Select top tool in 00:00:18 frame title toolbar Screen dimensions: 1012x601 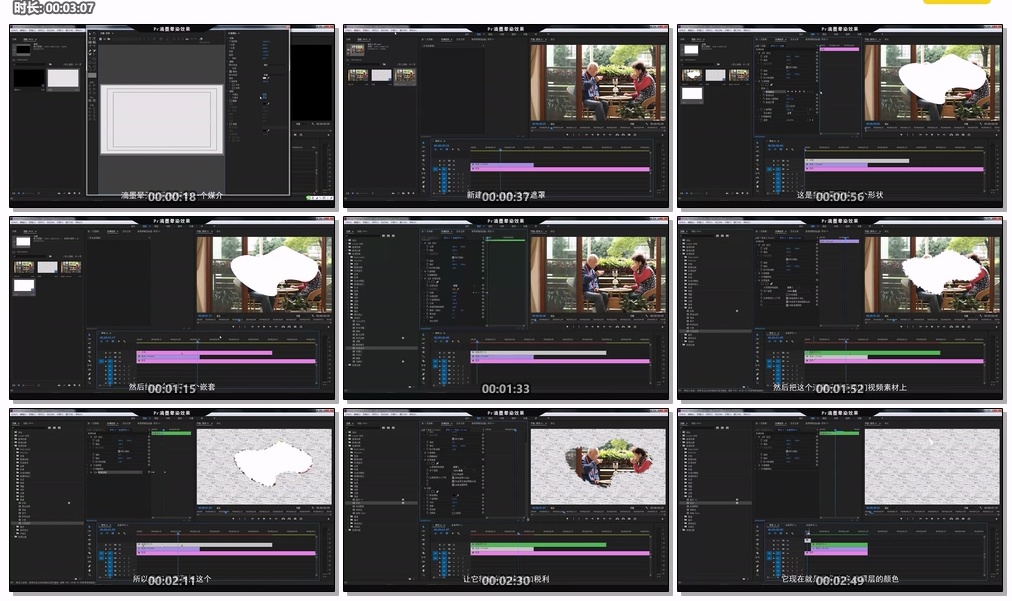coord(92,34)
